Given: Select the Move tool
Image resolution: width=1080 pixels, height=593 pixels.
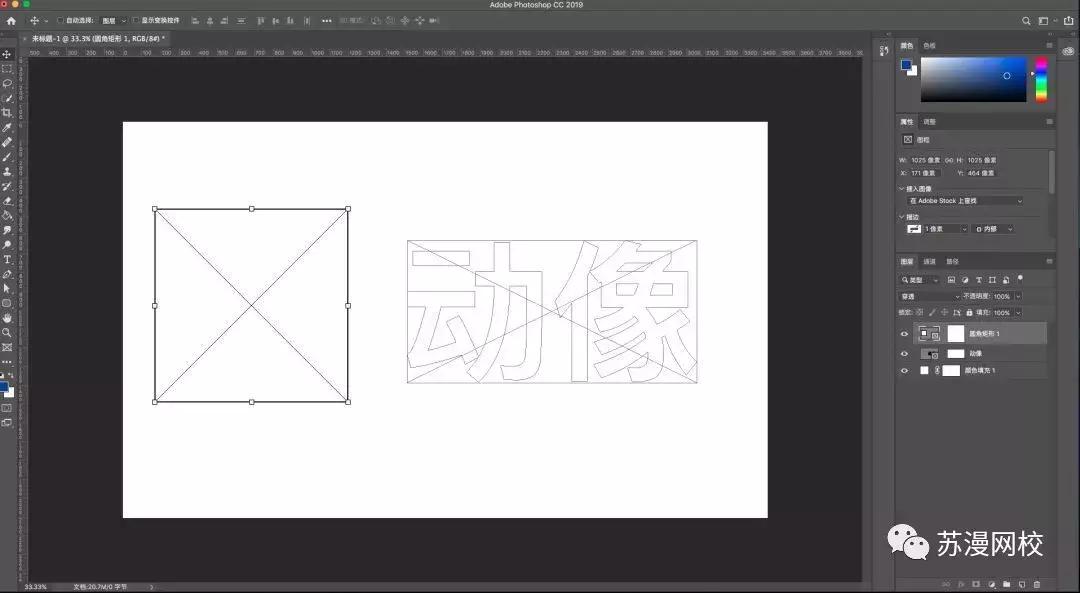Looking at the screenshot, I should pos(7,53).
